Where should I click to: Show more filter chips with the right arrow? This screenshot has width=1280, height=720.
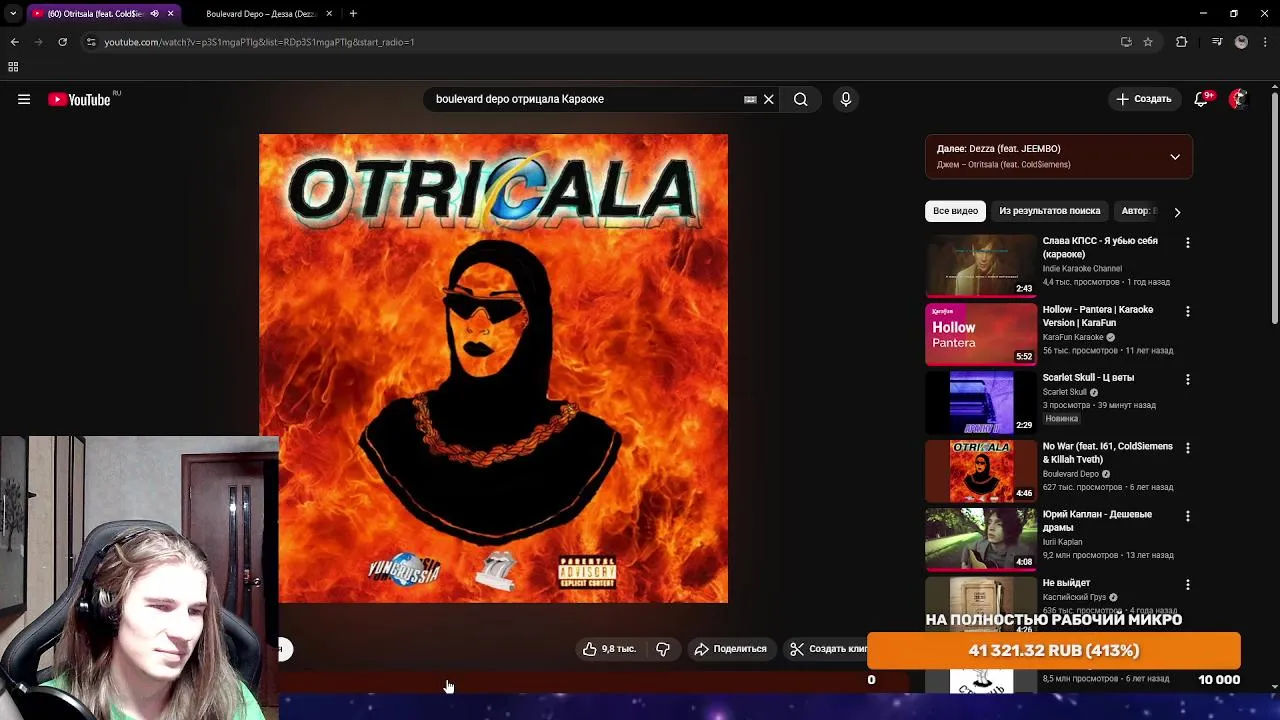[1177, 212]
